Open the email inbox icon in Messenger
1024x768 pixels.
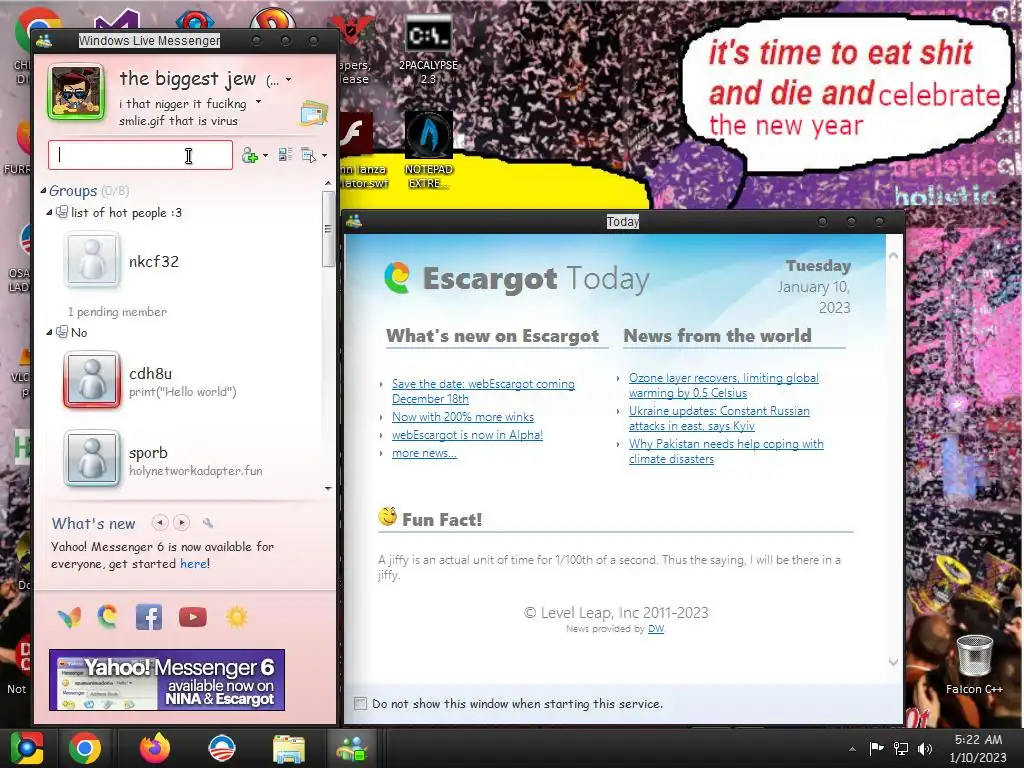313,114
